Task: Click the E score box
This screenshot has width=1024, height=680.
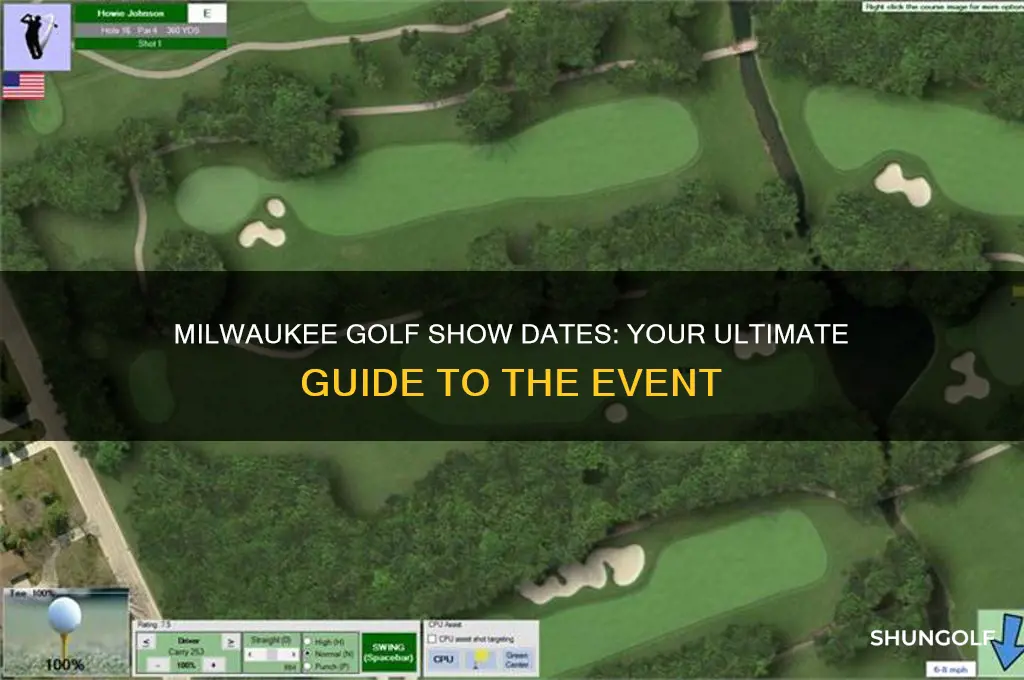Action: point(207,13)
